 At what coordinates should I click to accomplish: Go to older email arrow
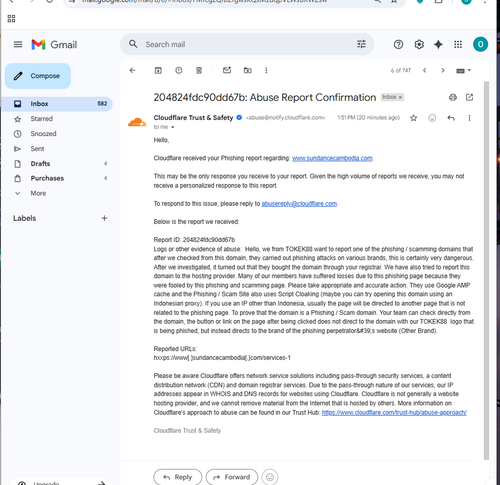point(443,70)
